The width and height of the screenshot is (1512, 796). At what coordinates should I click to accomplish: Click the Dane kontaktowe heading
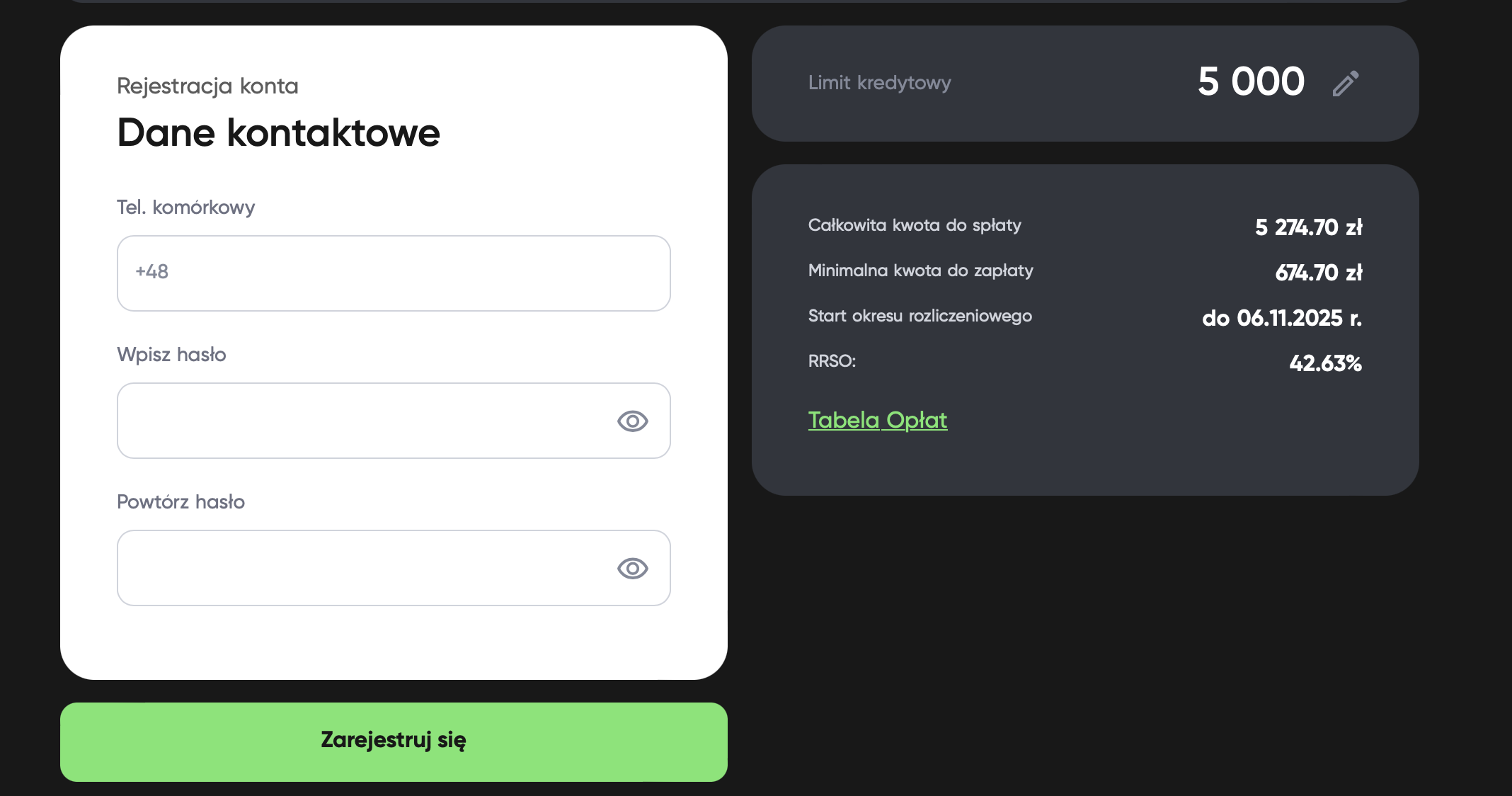point(278,133)
